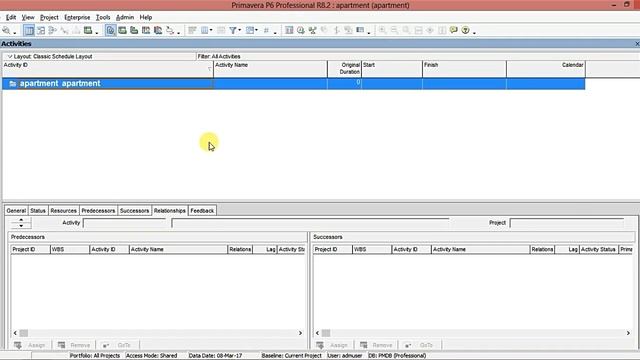Click the Activity ID input field
Image resolution: width=640 pixels, height=360 pixels.
tap(125, 223)
